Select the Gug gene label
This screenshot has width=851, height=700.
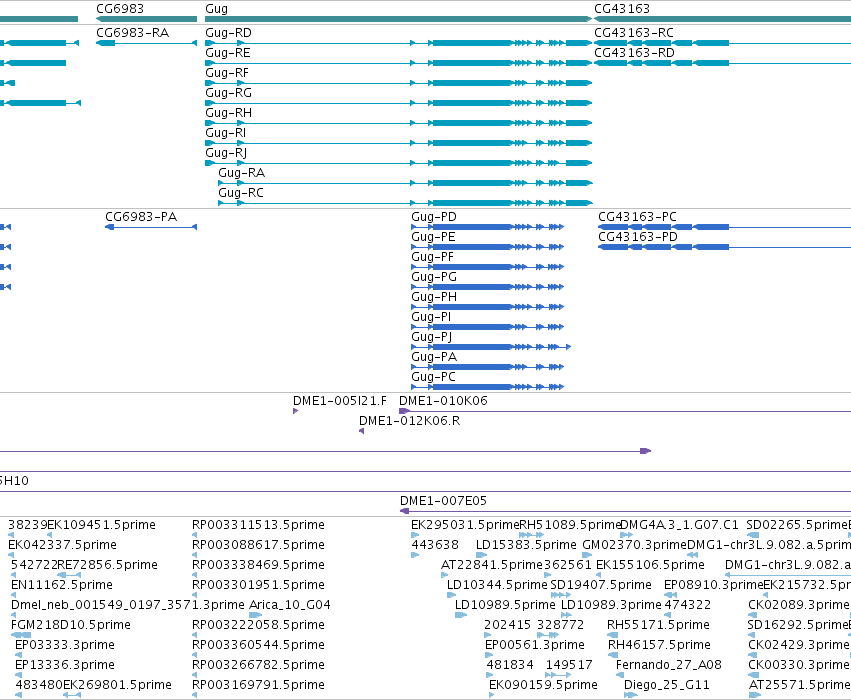coord(217,9)
